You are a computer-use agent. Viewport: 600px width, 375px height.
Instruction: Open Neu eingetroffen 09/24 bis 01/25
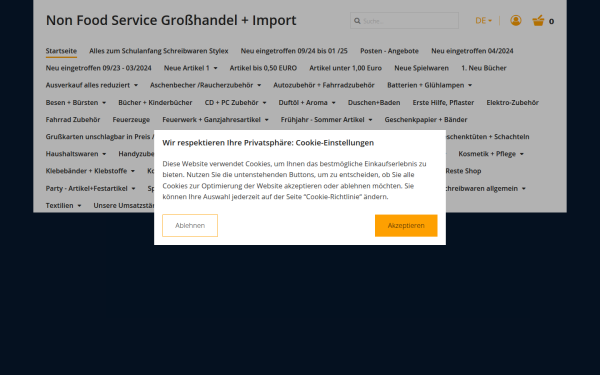[294, 51]
